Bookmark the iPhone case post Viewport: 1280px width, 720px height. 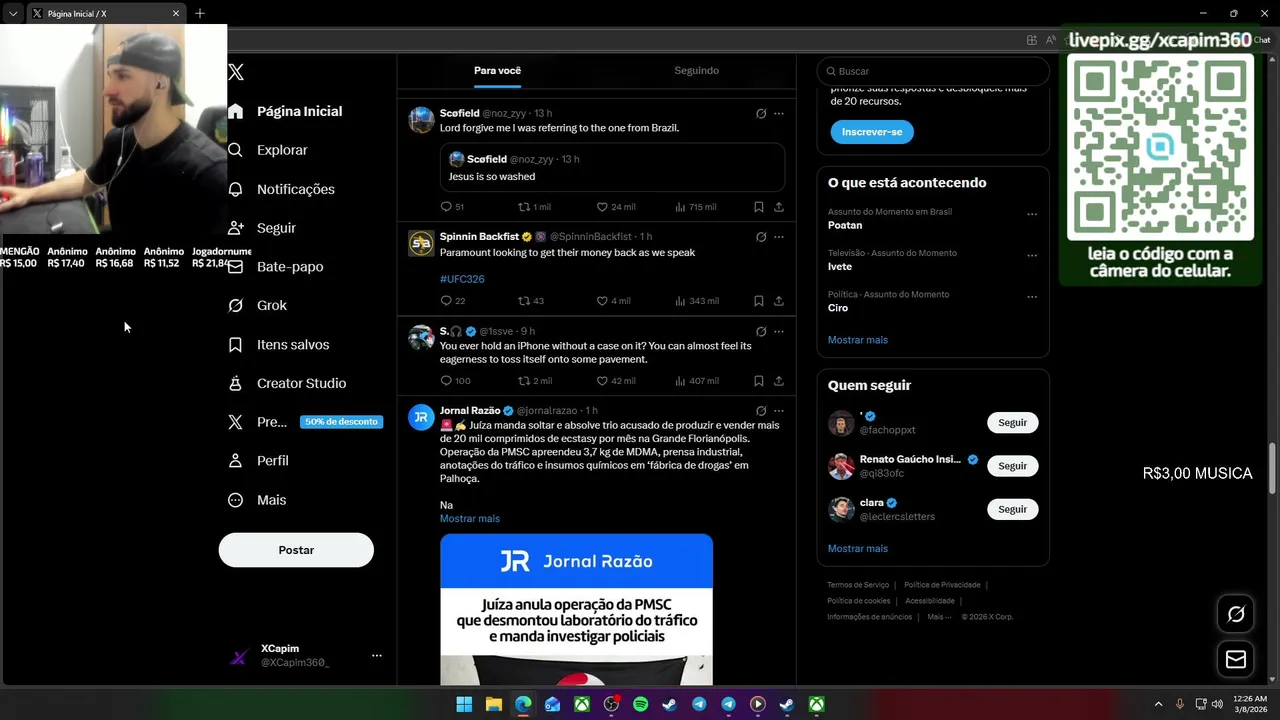[x=759, y=381]
